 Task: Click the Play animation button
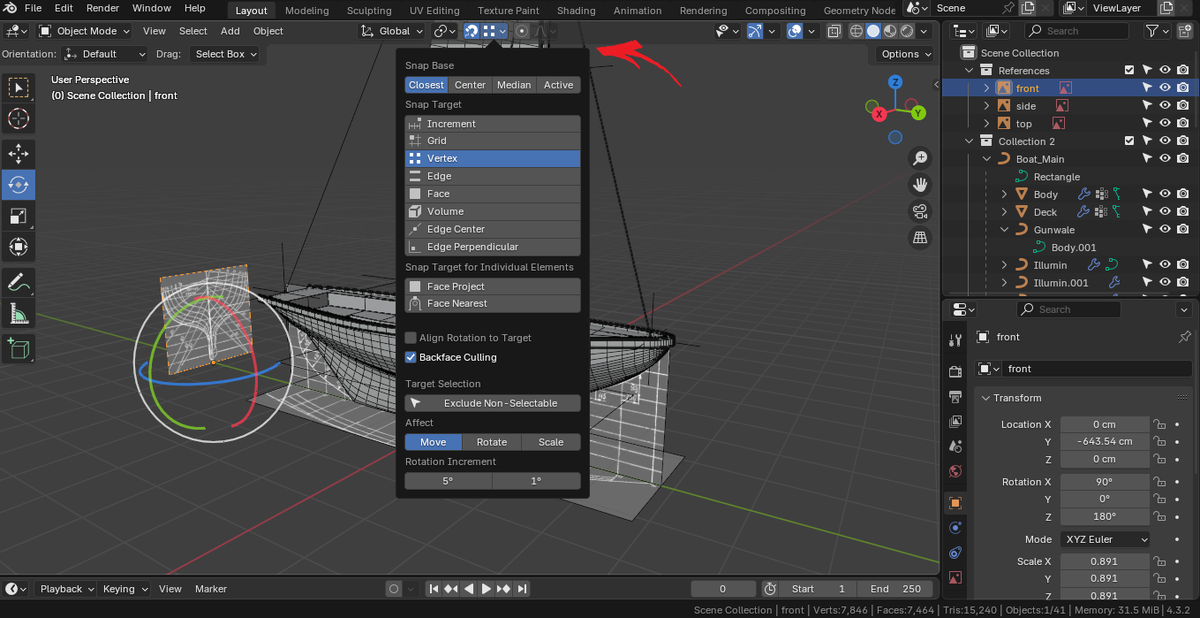(486, 589)
